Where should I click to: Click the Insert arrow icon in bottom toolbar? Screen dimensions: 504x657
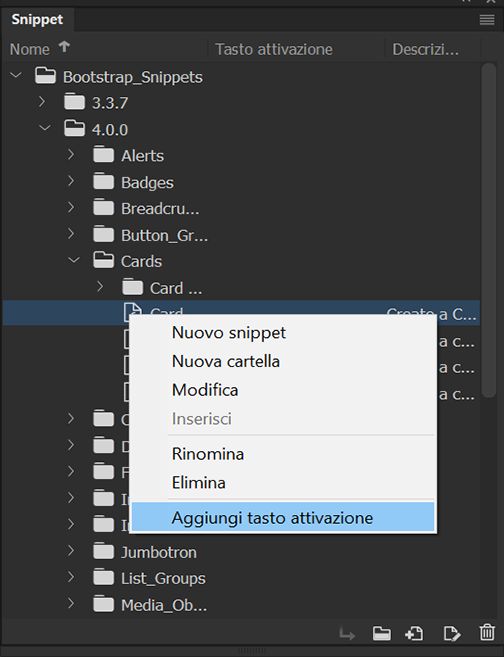346,634
